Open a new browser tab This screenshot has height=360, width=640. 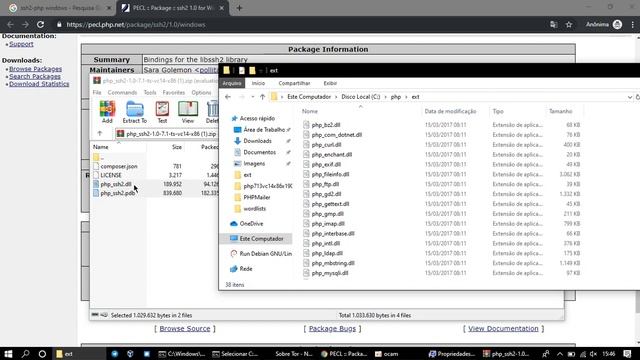(x=239, y=8)
